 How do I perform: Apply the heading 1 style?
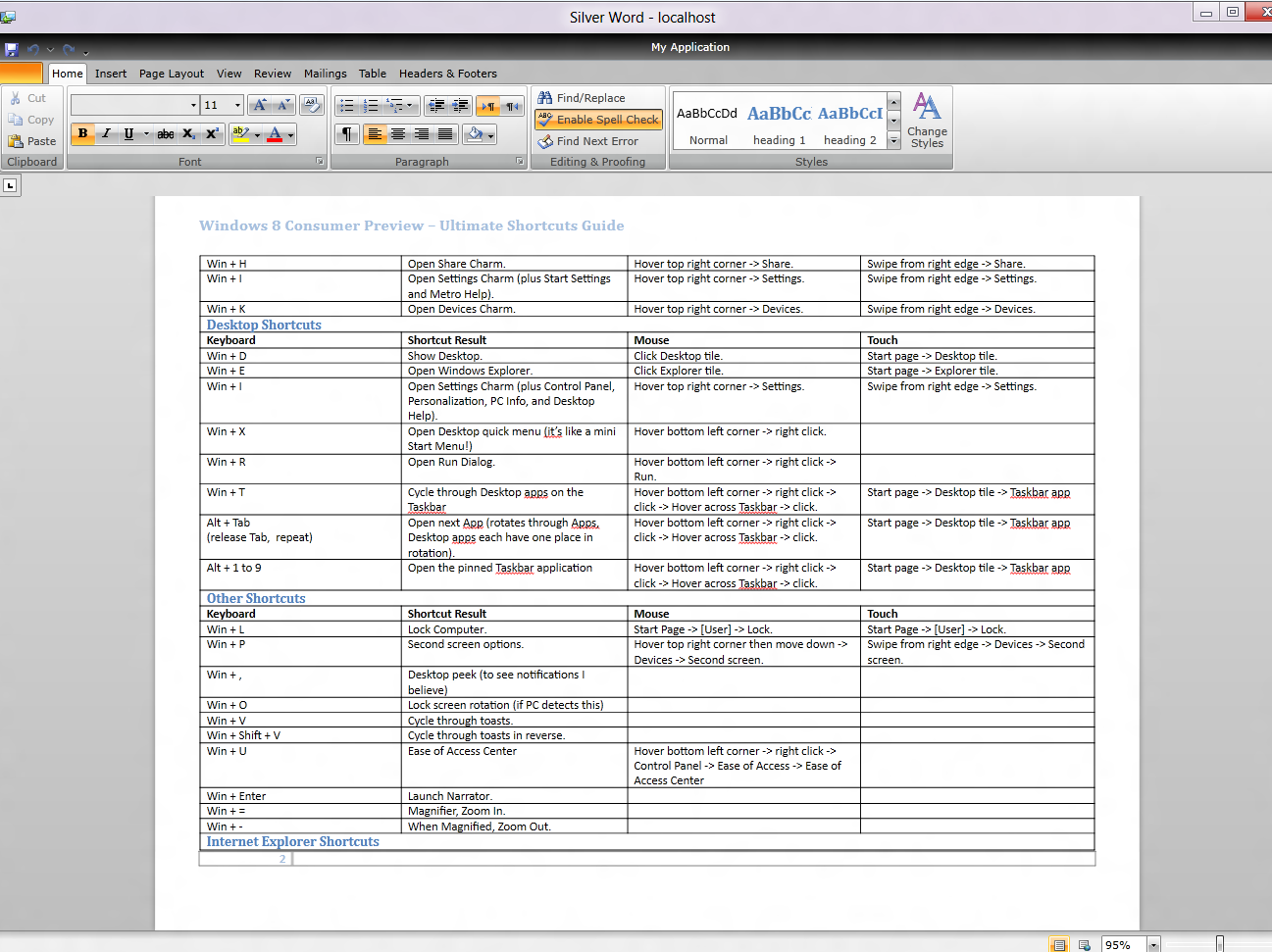(780, 121)
